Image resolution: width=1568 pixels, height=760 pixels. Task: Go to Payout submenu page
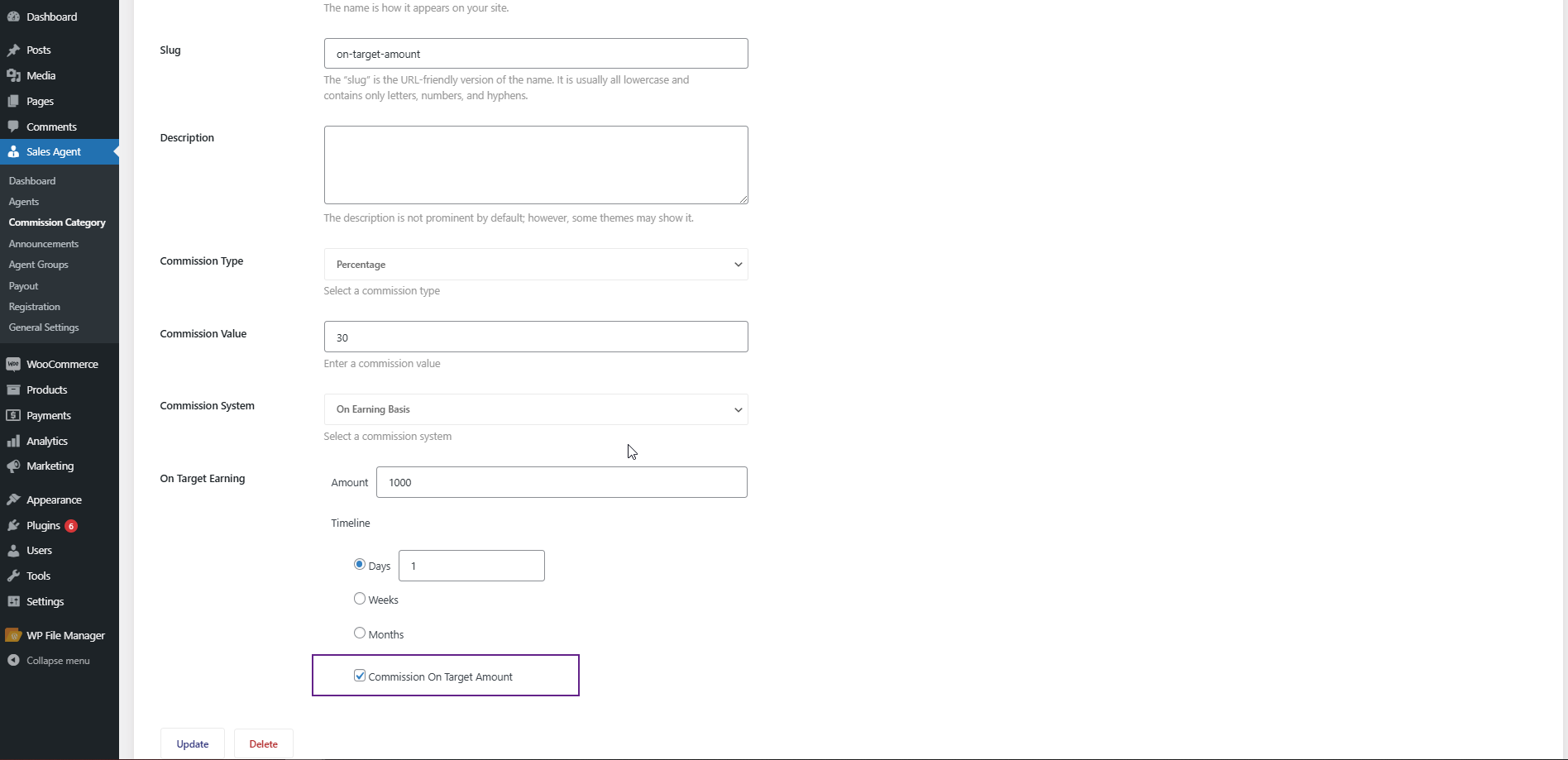[x=24, y=286]
